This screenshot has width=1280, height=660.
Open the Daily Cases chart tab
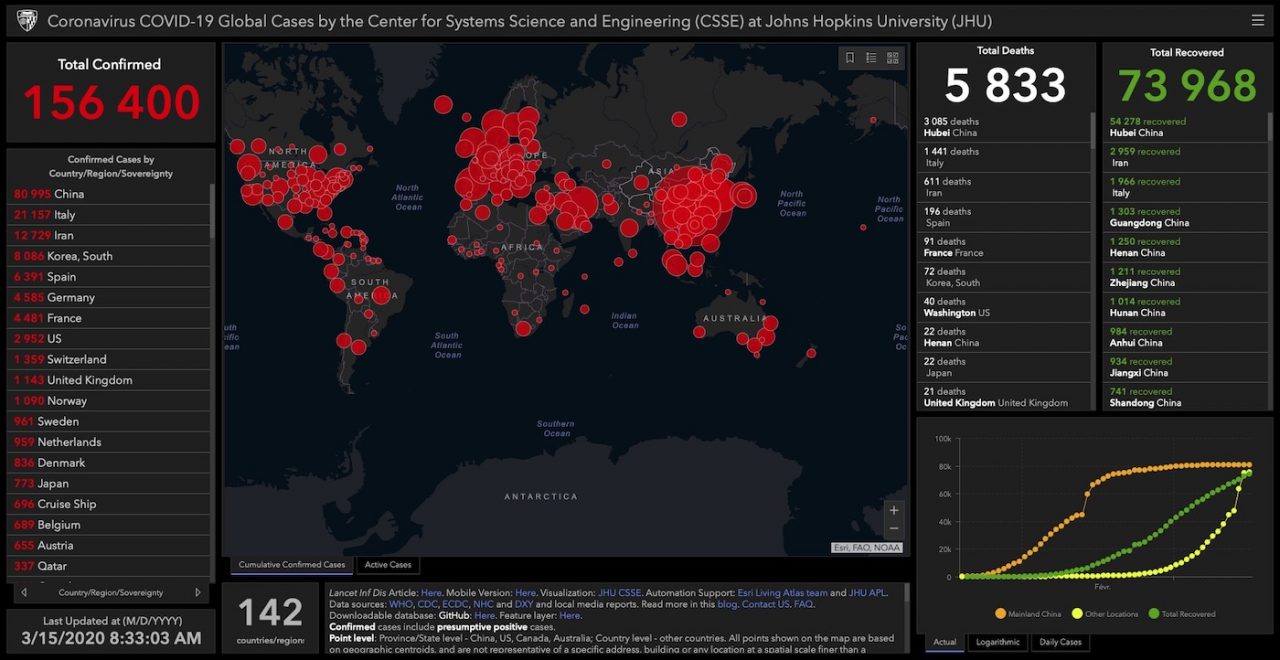(x=1058, y=642)
